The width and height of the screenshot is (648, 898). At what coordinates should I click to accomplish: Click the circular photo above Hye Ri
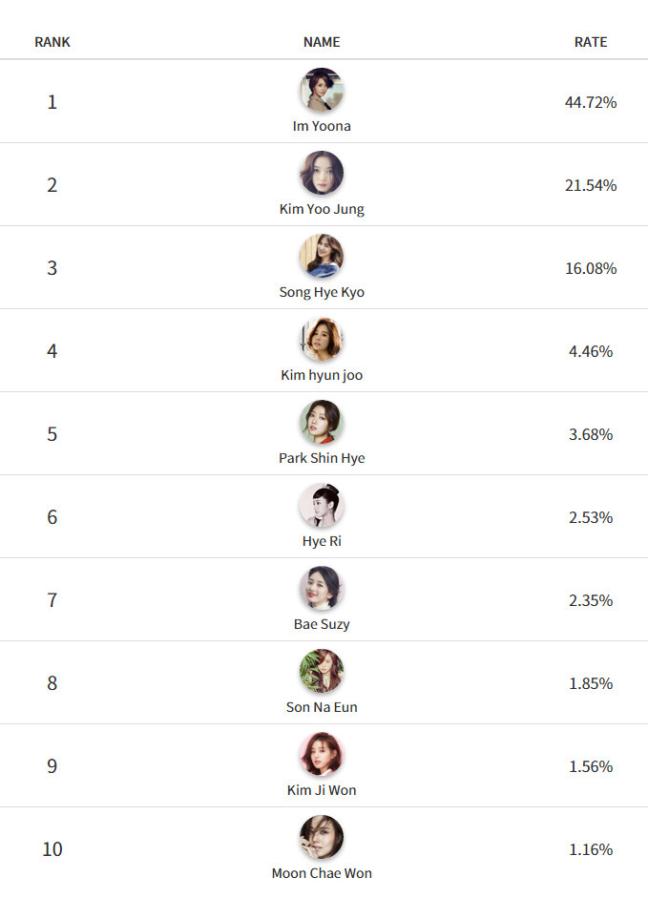321,506
